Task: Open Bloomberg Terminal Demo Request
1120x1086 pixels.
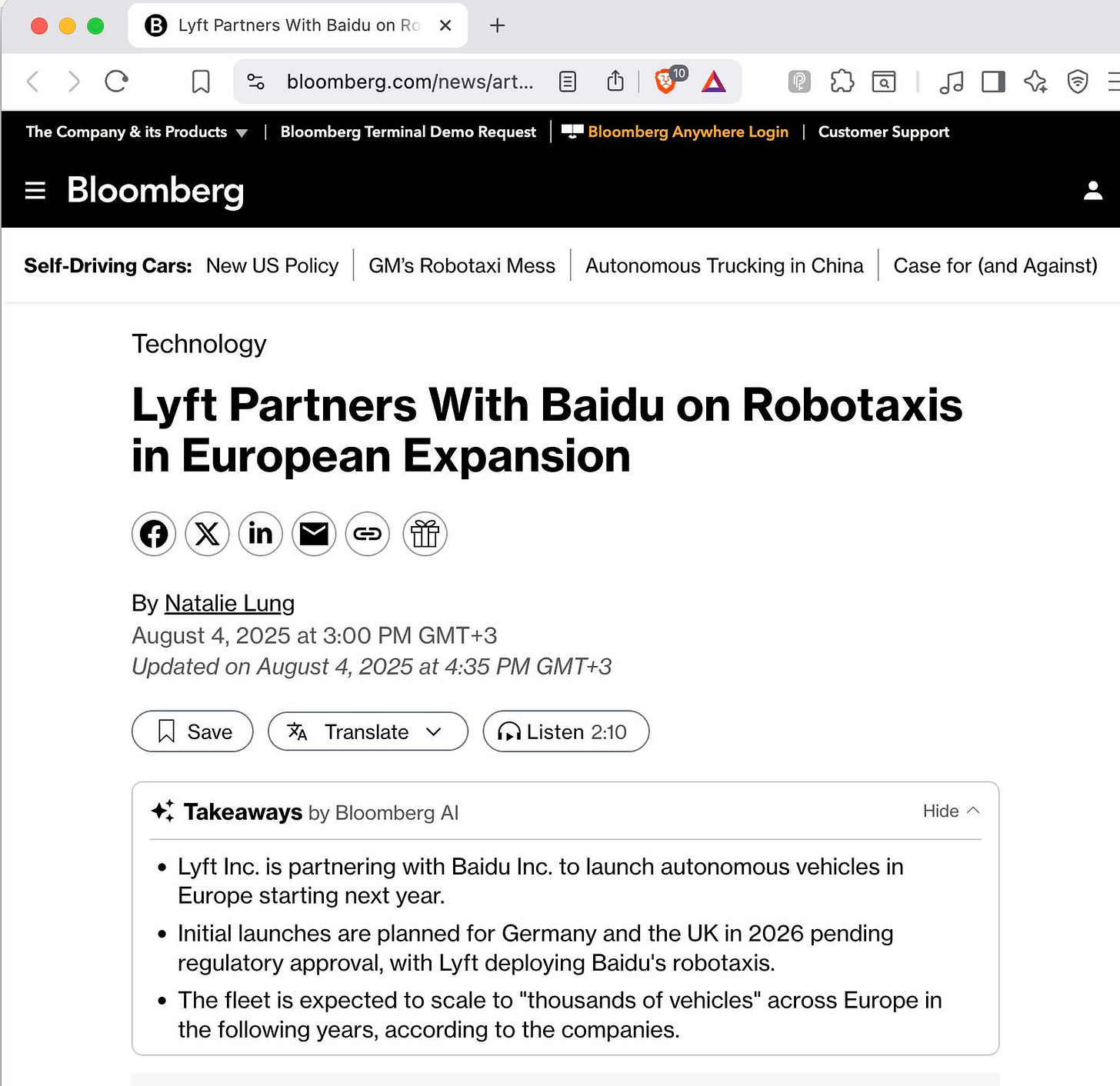Action: 408,132
